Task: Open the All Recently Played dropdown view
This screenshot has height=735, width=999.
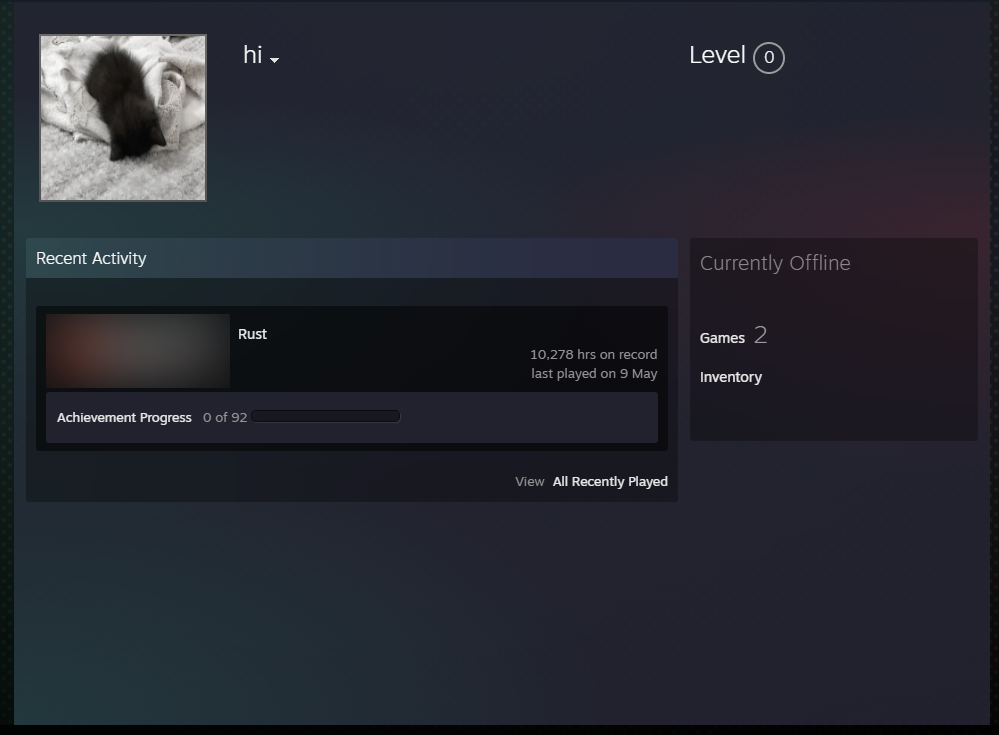Action: [610, 481]
